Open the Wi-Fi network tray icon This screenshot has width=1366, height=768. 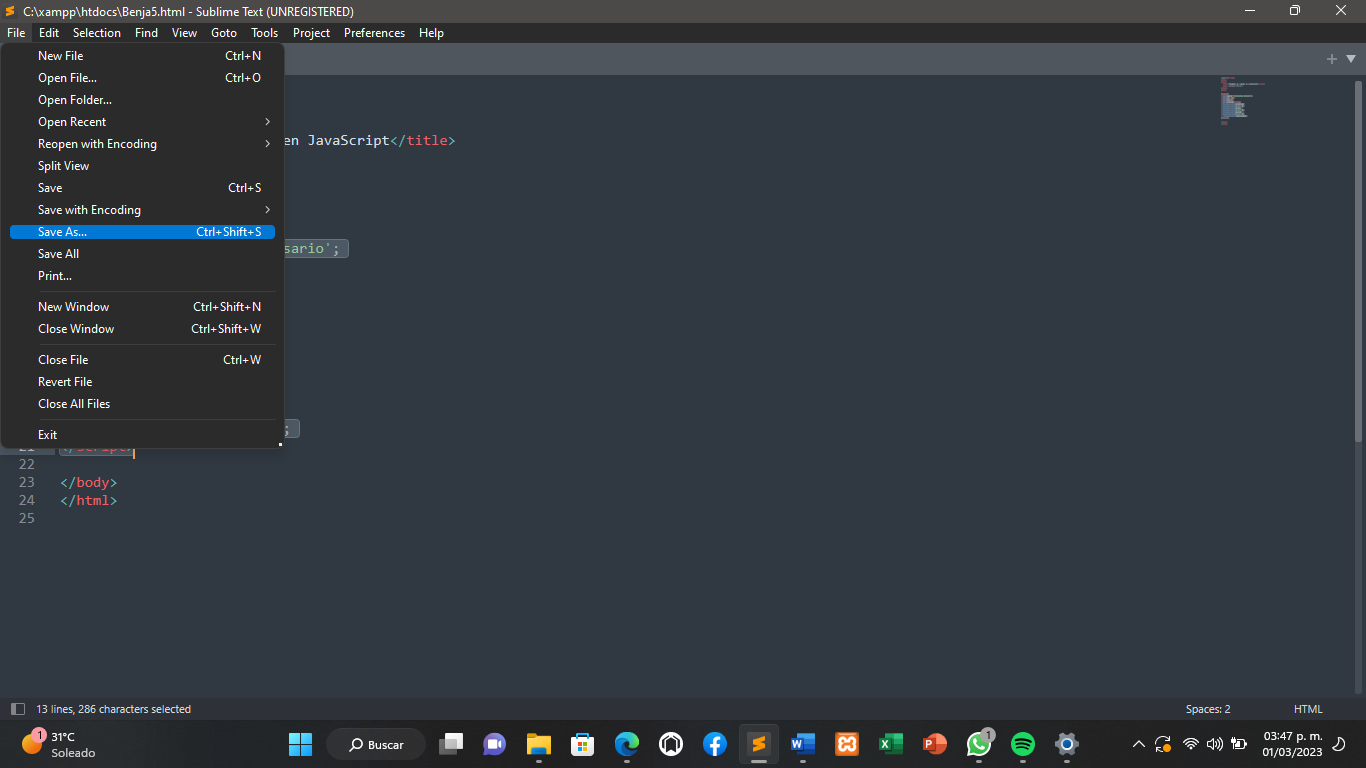[x=1190, y=744]
